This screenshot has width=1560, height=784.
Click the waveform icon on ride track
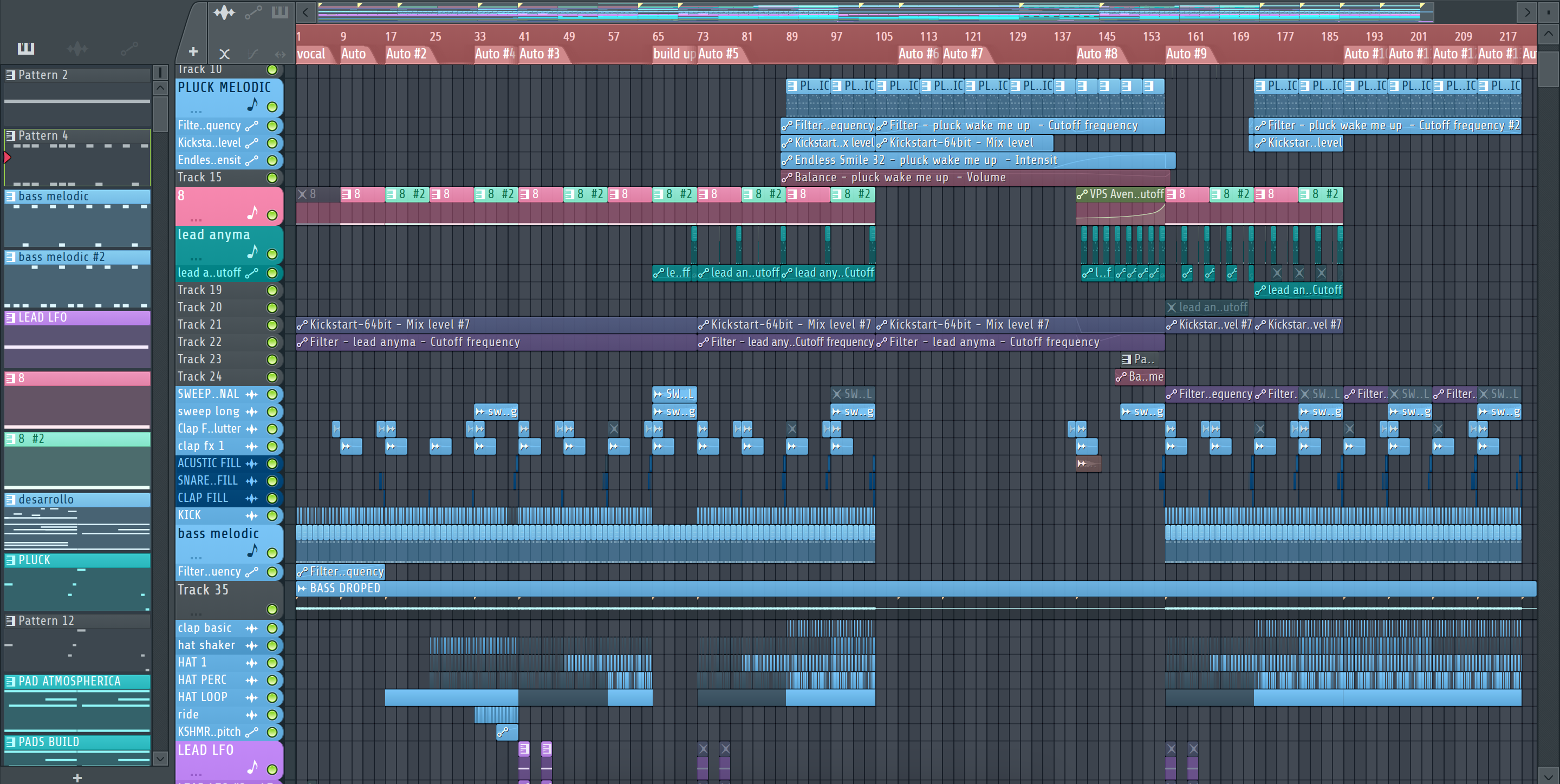click(252, 715)
